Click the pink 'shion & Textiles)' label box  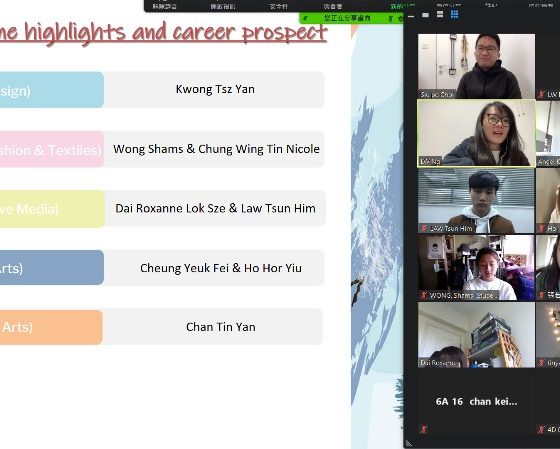pos(52,149)
